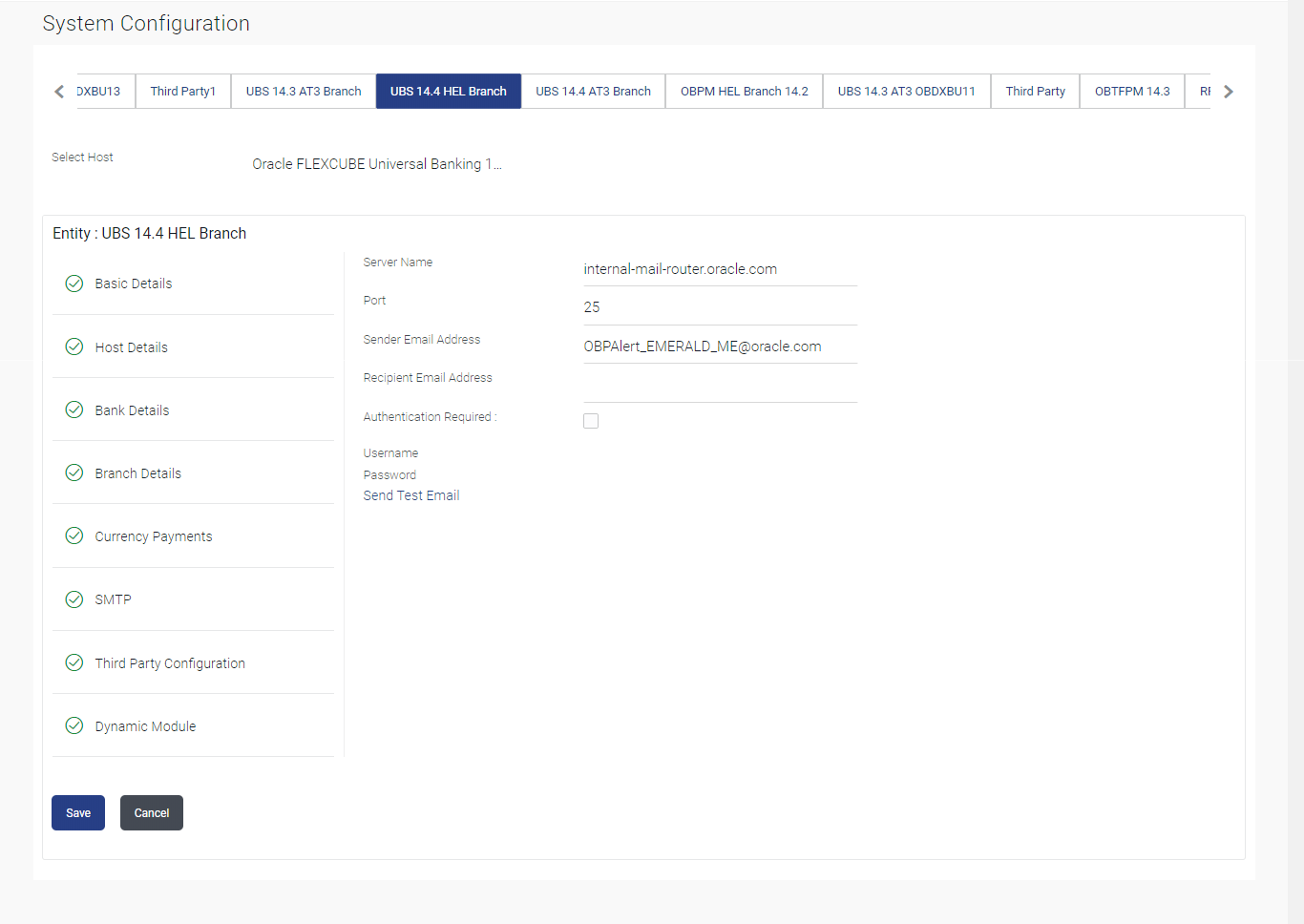Switch to OBPM HEL Branch 14.2 tab
1304x924 pixels.
pos(744,92)
